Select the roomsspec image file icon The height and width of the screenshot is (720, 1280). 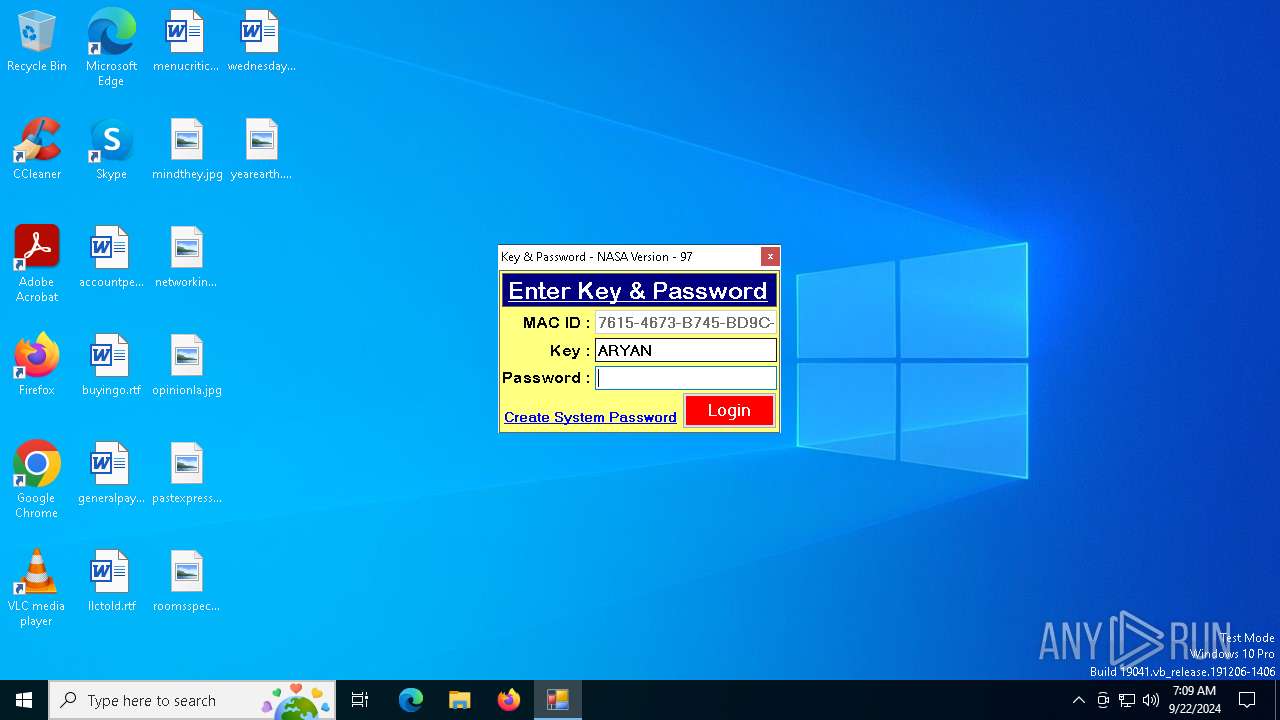[x=186, y=582]
